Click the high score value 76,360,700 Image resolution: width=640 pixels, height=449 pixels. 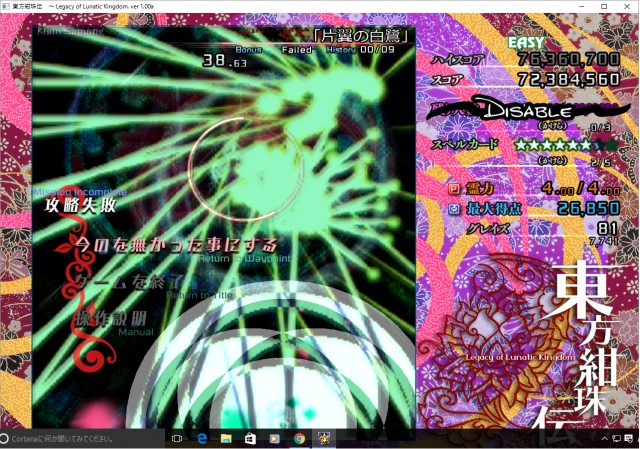(569, 60)
